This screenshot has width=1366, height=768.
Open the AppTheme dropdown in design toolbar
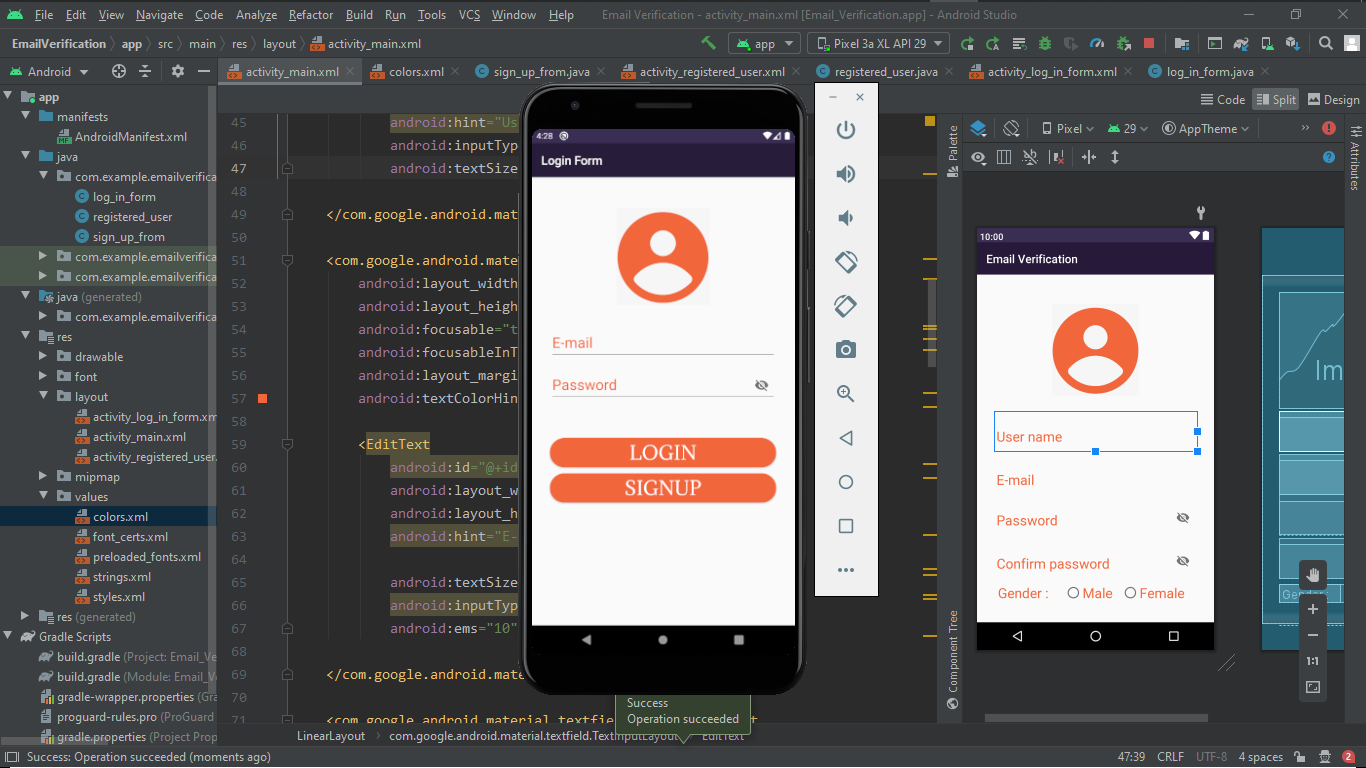[x=1206, y=129]
